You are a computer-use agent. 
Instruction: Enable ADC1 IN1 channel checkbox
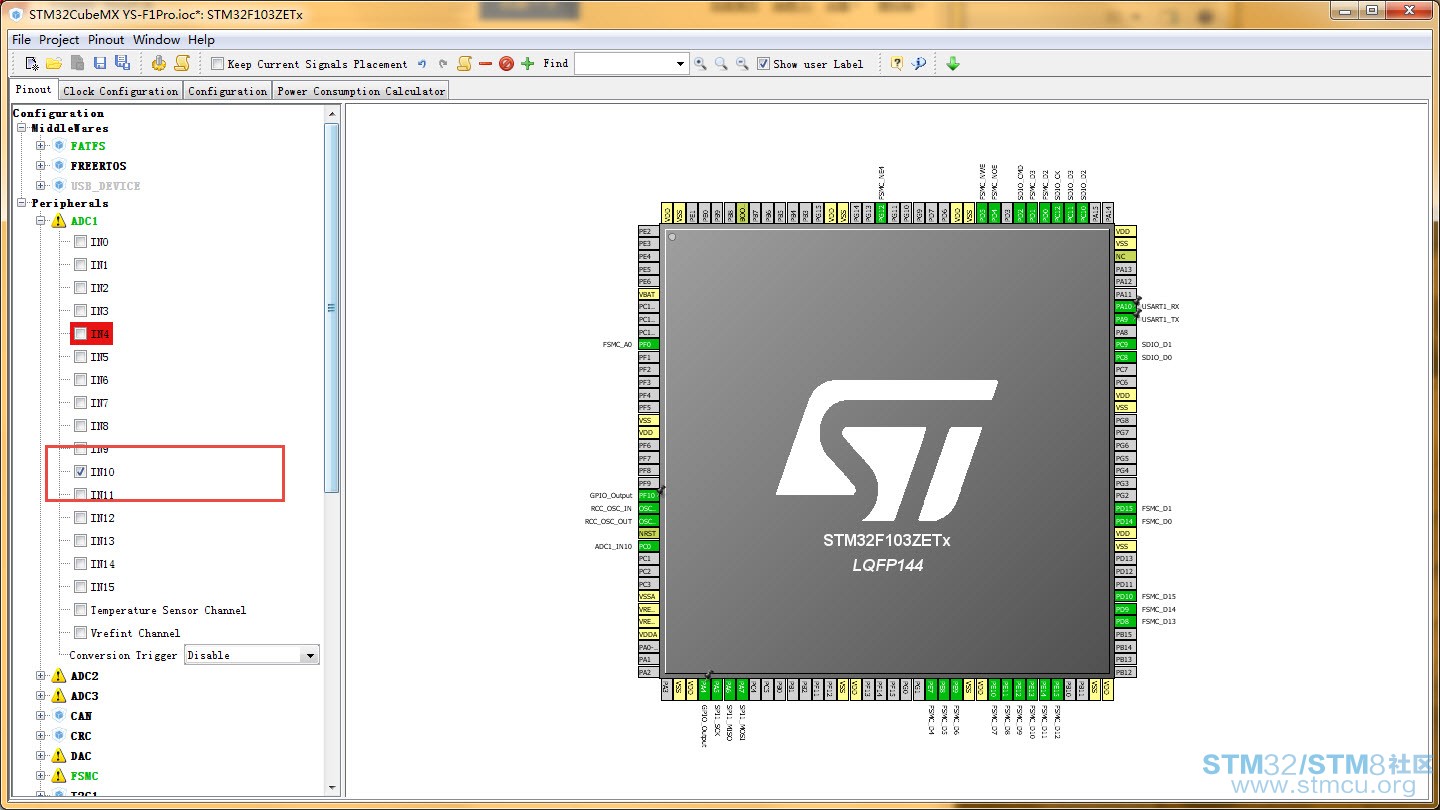(80, 265)
